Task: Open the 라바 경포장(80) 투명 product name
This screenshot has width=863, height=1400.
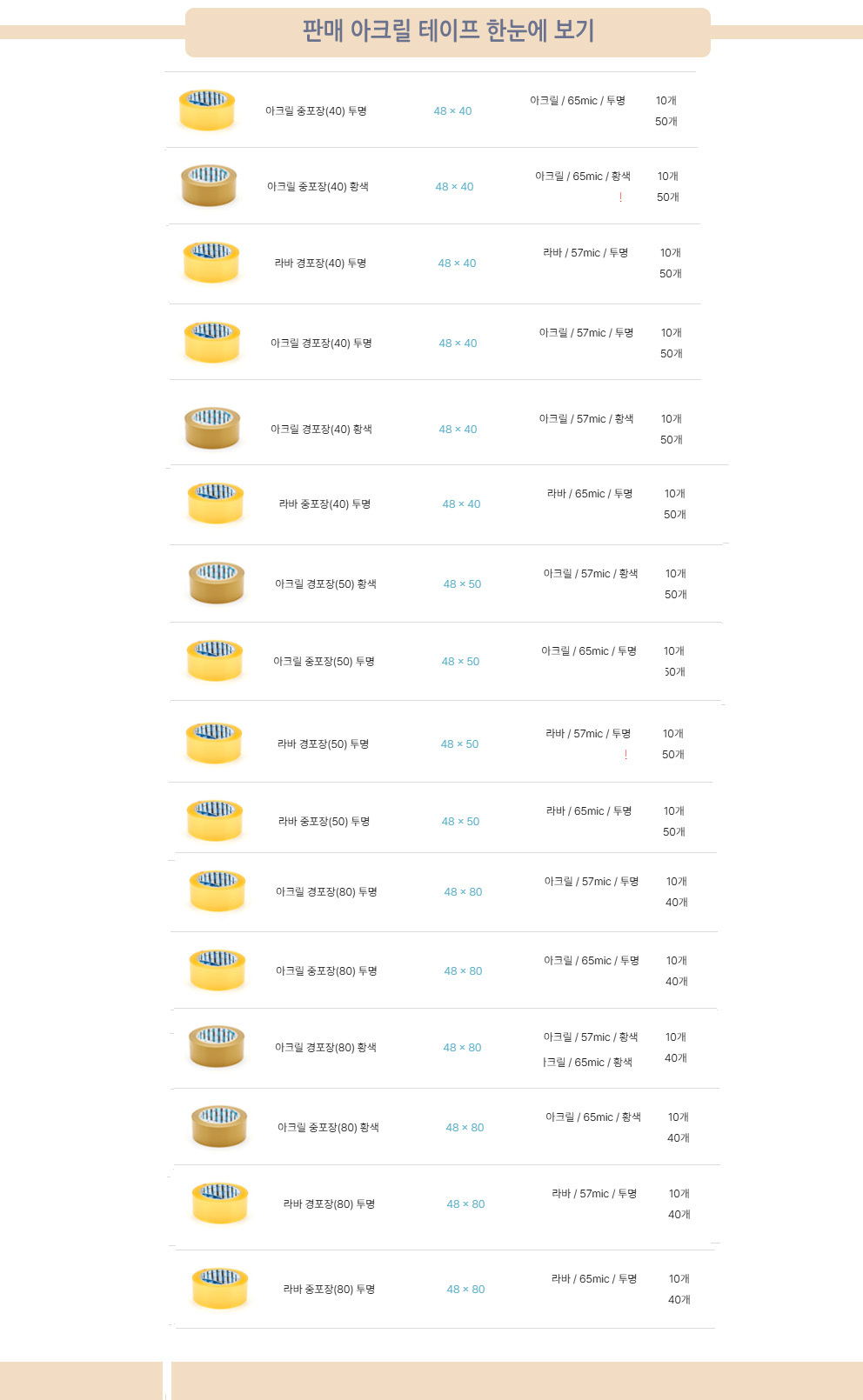Action: pos(329,1204)
